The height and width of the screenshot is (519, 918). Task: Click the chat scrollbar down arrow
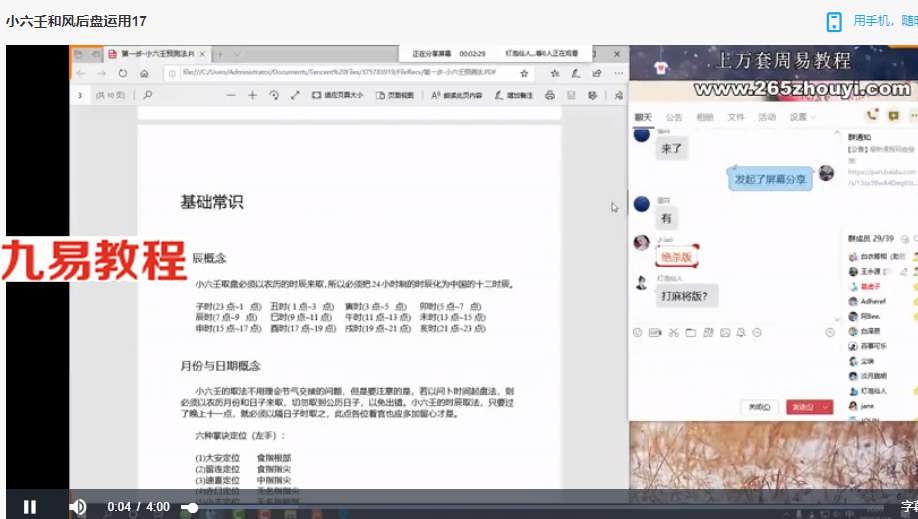click(x=837, y=320)
